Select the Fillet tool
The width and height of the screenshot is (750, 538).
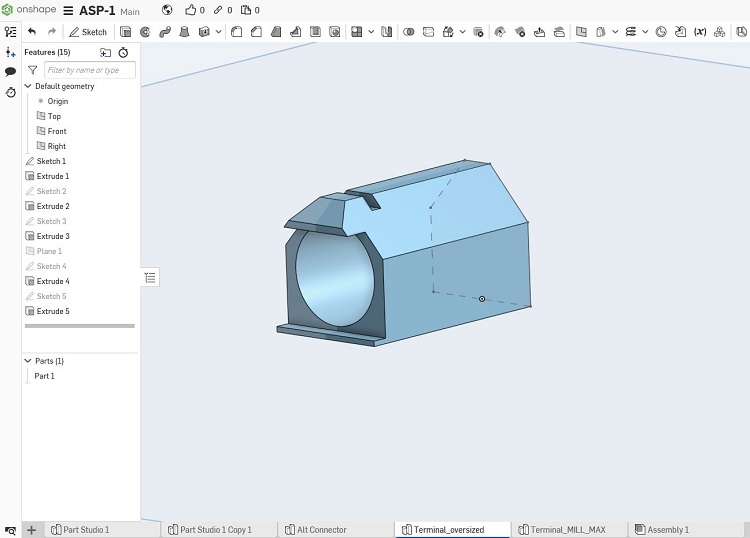(x=236, y=32)
